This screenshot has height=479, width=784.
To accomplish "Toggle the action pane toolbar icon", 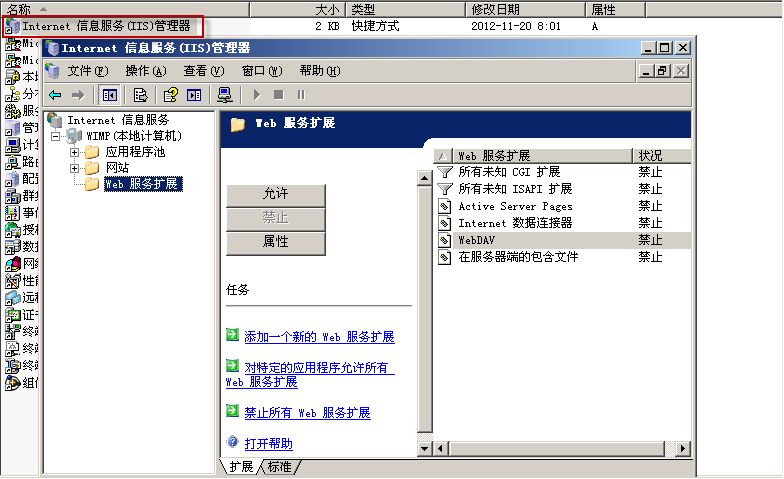I will (194, 95).
